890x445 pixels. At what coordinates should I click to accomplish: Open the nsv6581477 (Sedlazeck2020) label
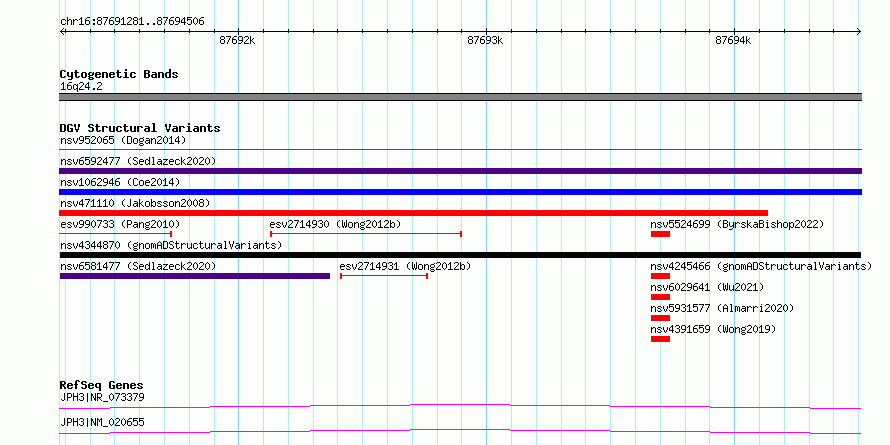tap(138, 266)
